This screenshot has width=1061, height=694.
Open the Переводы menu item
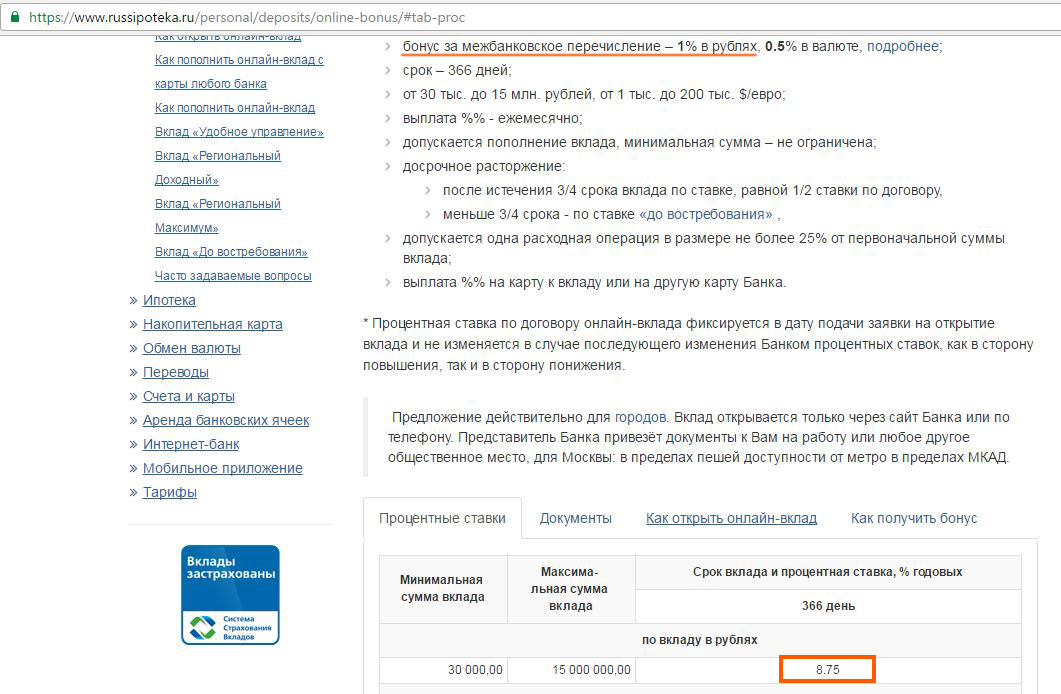pos(175,372)
